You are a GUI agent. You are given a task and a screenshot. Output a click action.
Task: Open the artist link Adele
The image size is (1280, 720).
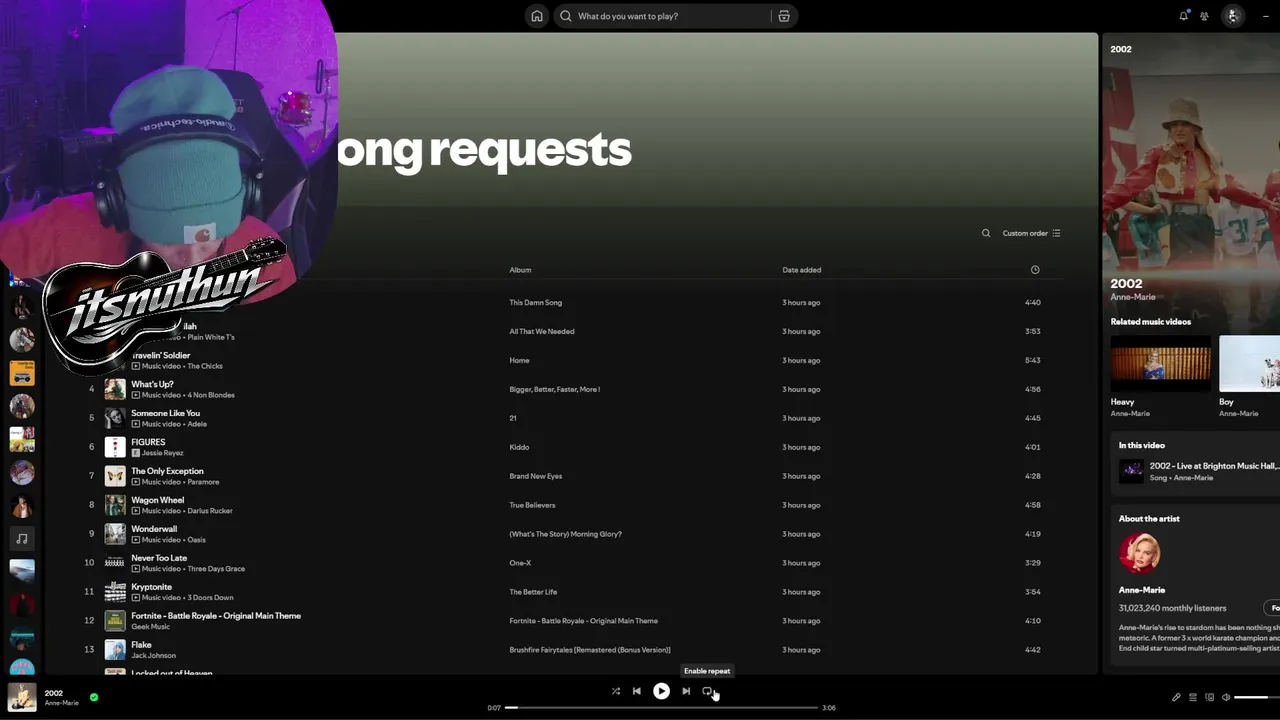pyautogui.click(x=197, y=424)
